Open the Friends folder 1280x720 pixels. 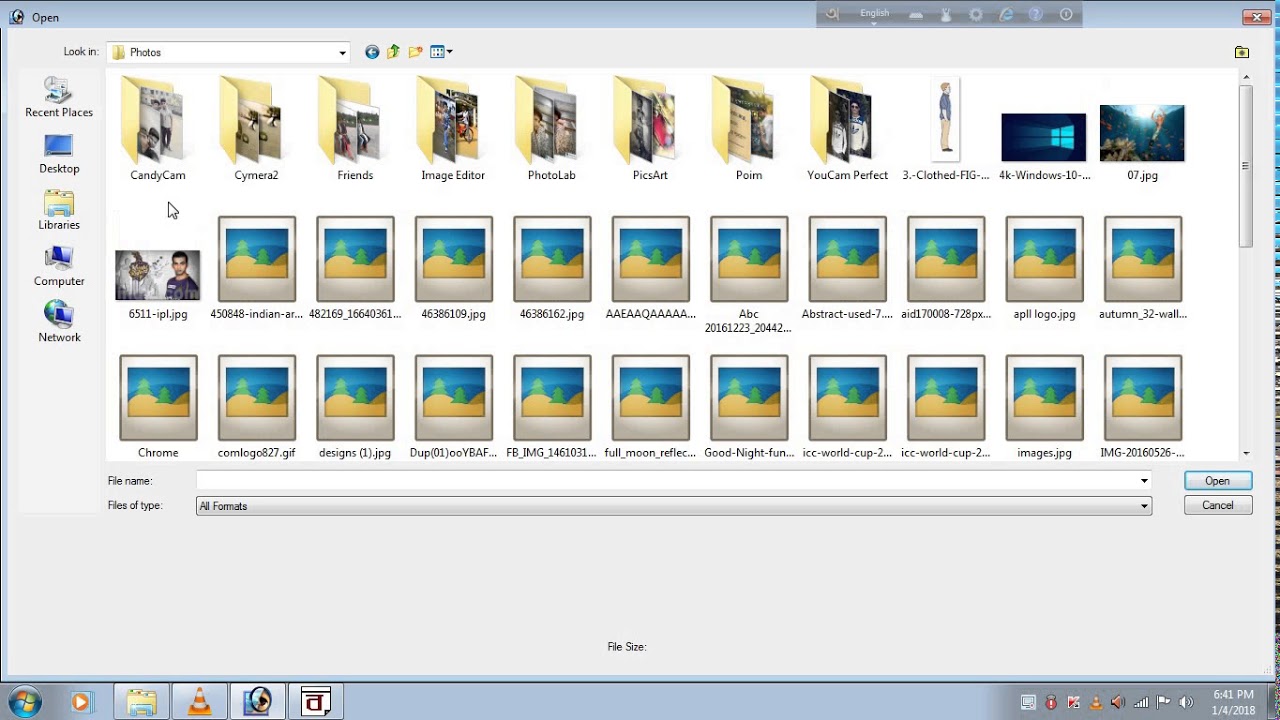pos(355,129)
